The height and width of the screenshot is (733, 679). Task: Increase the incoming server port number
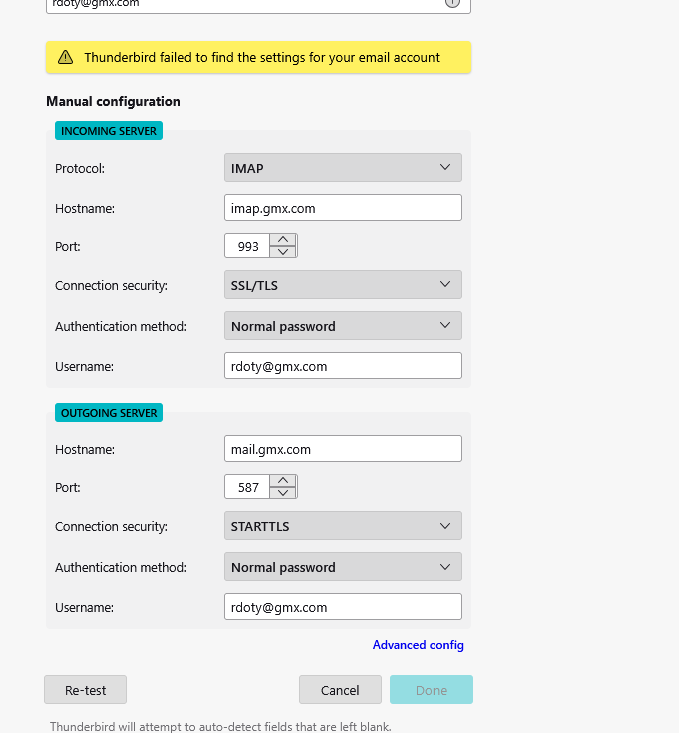click(284, 240)
